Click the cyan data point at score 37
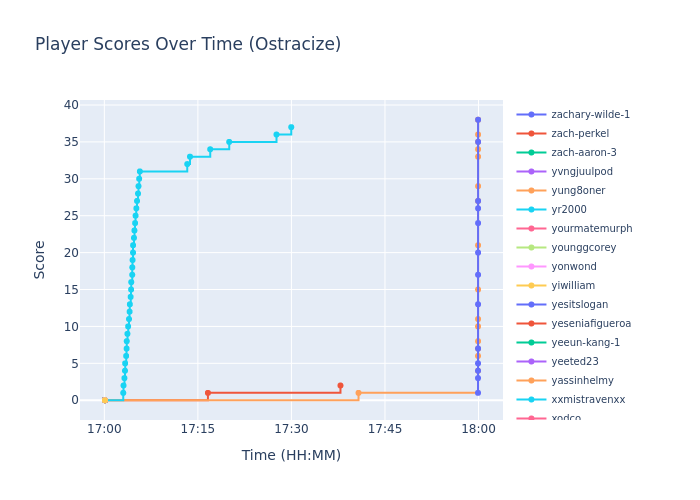Viewport: 700px width, 500px height. click(291, 127)
